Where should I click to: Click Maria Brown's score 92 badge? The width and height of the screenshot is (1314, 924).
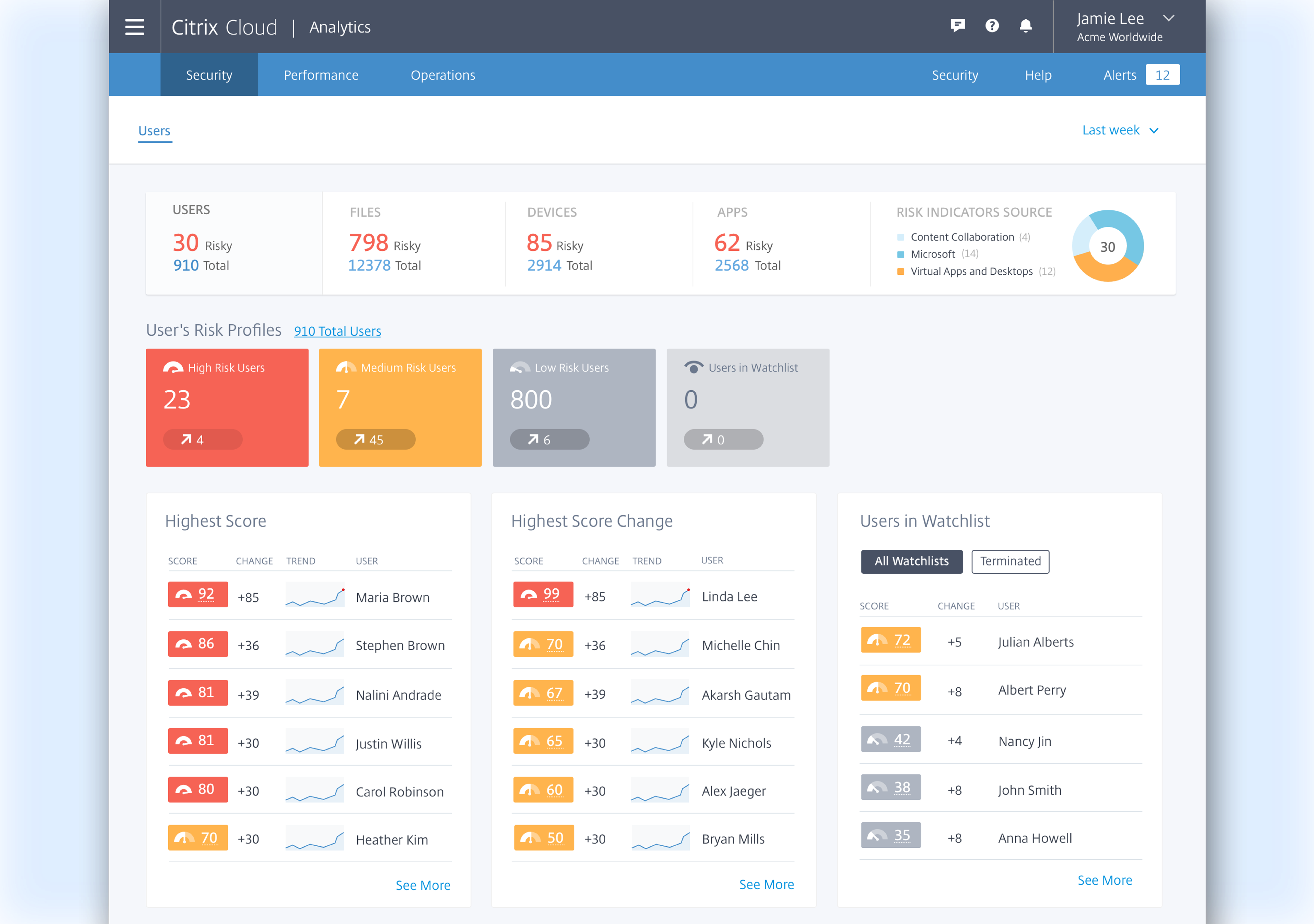pyautogui.click(x=197, y=595)
